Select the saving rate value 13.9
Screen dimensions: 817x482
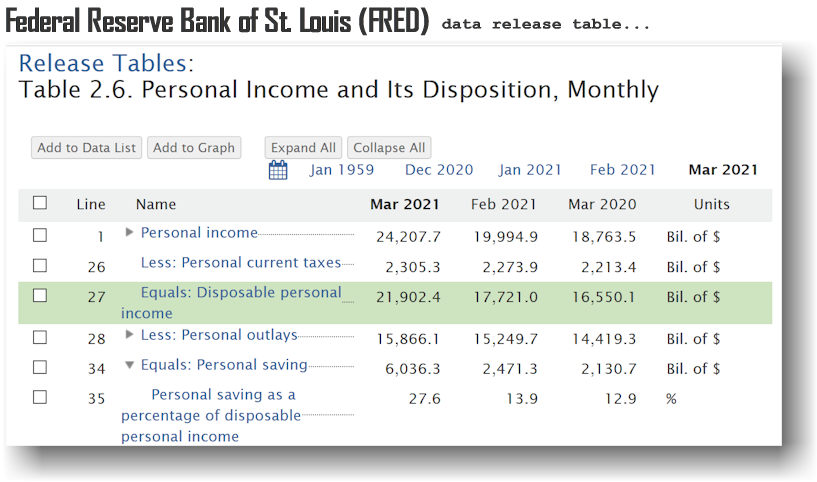522,399
